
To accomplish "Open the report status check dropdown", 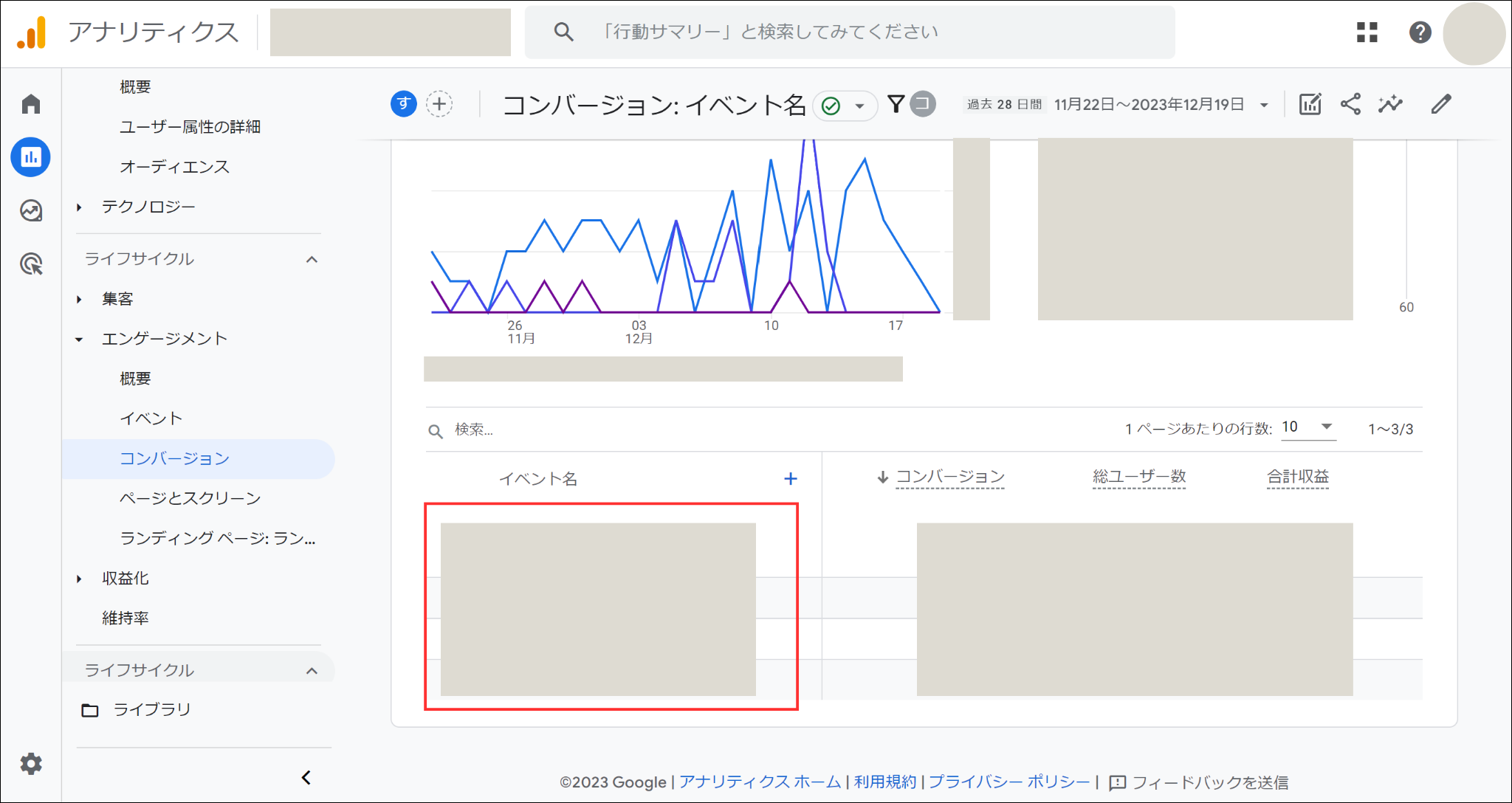I will tap(845, 106).
